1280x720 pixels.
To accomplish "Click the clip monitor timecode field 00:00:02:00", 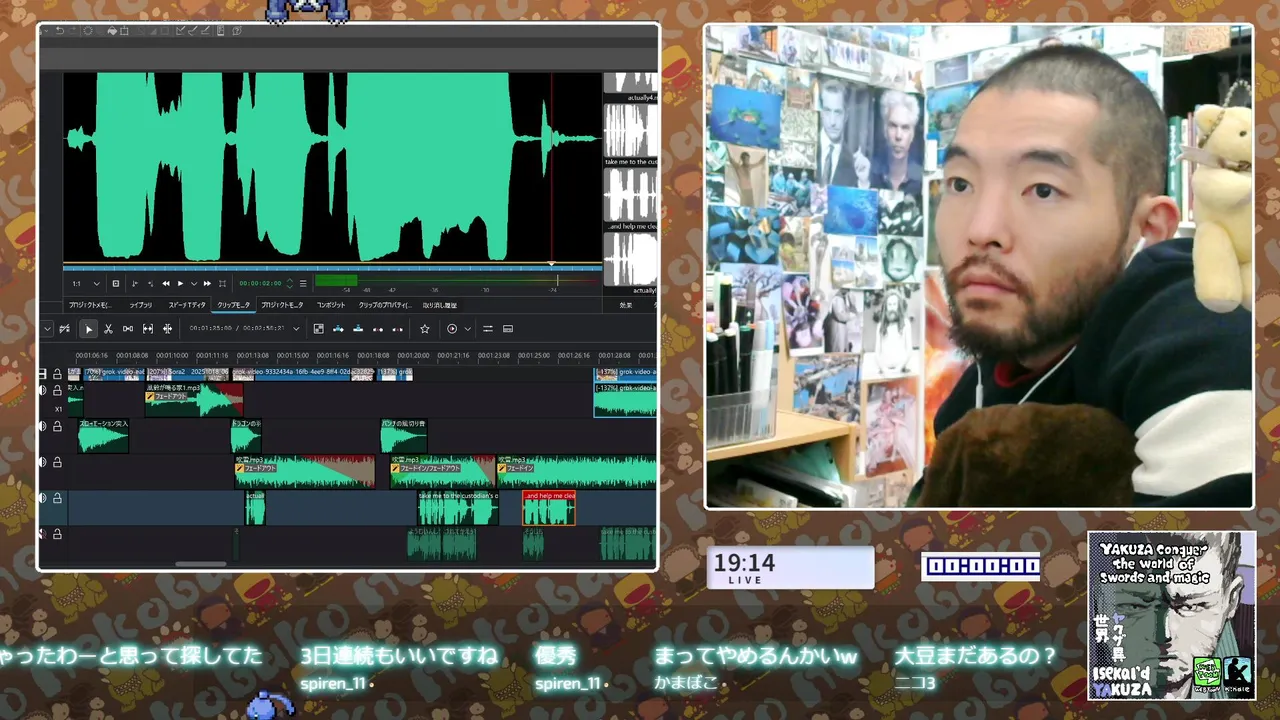I will 260,283.
